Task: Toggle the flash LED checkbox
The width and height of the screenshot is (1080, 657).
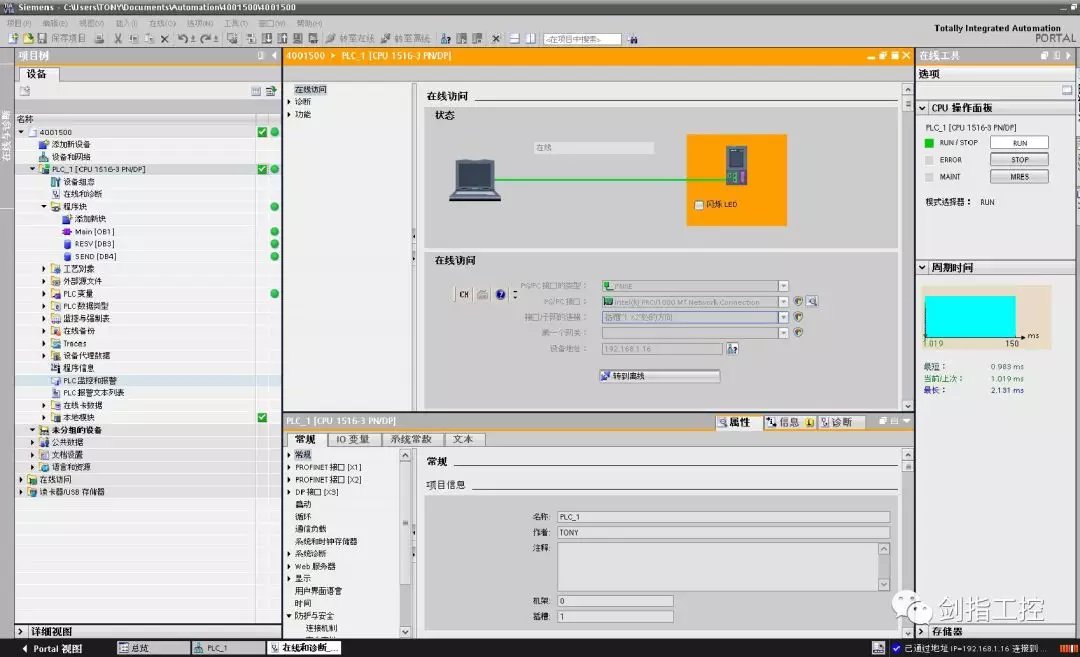Action: [x=699, y=205]
